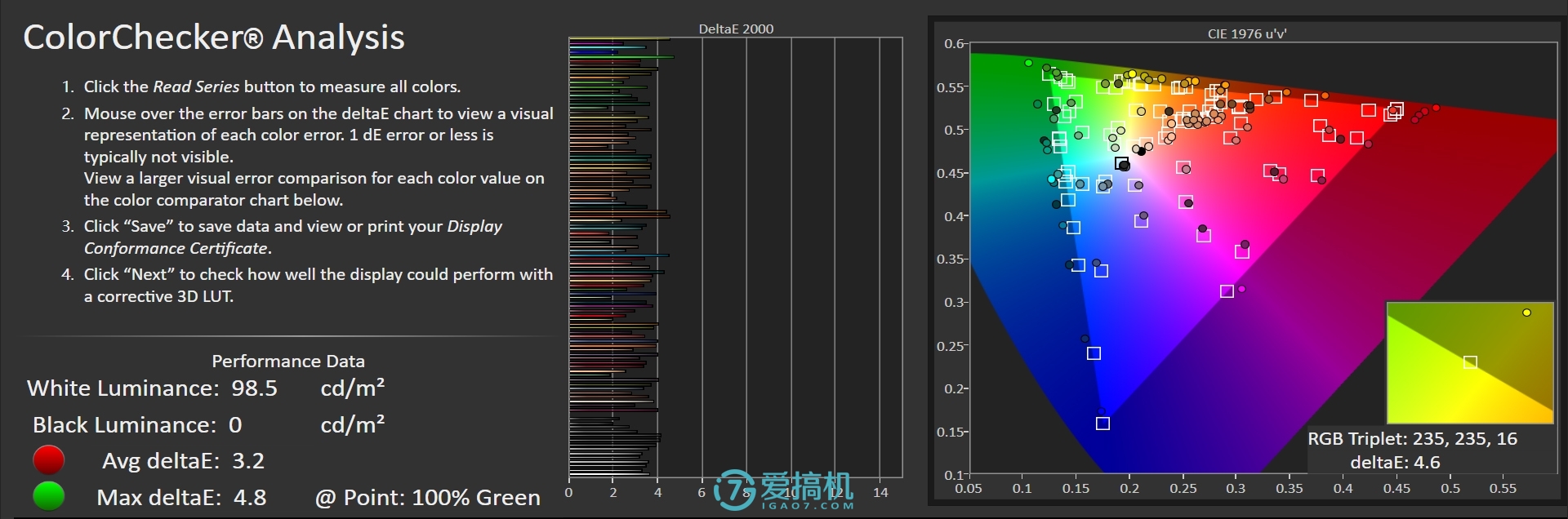Image resolution: width=1568 pixels, height=519 pixels.
Task: Click step 1 'Click the Read Series button' text
Action: tap(272, 86)
